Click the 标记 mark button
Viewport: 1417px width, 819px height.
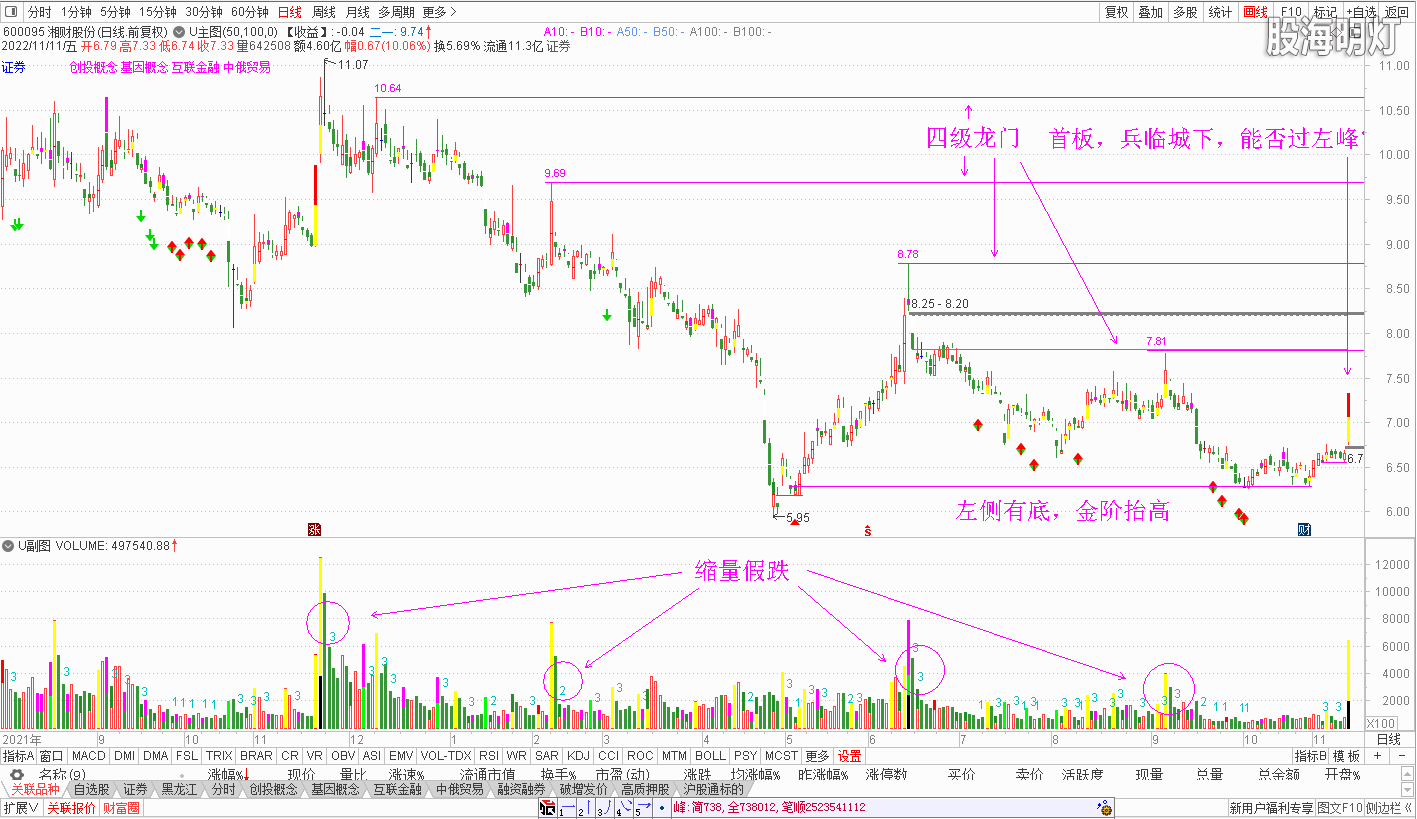point(1325,12)
